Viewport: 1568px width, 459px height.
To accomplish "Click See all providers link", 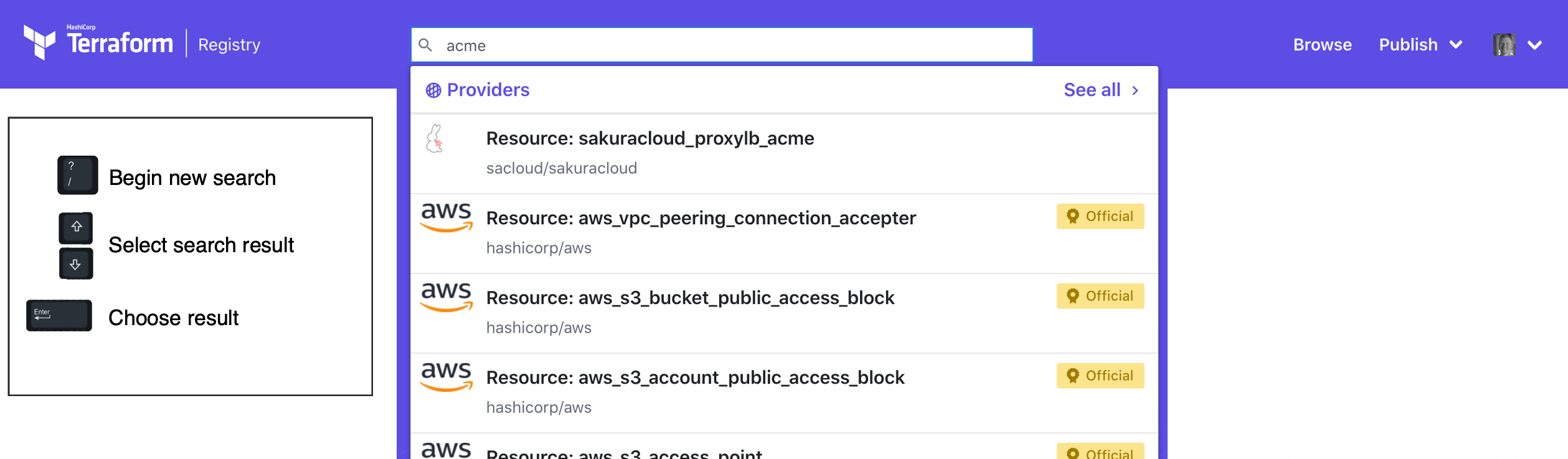I will coord(1102,90).
